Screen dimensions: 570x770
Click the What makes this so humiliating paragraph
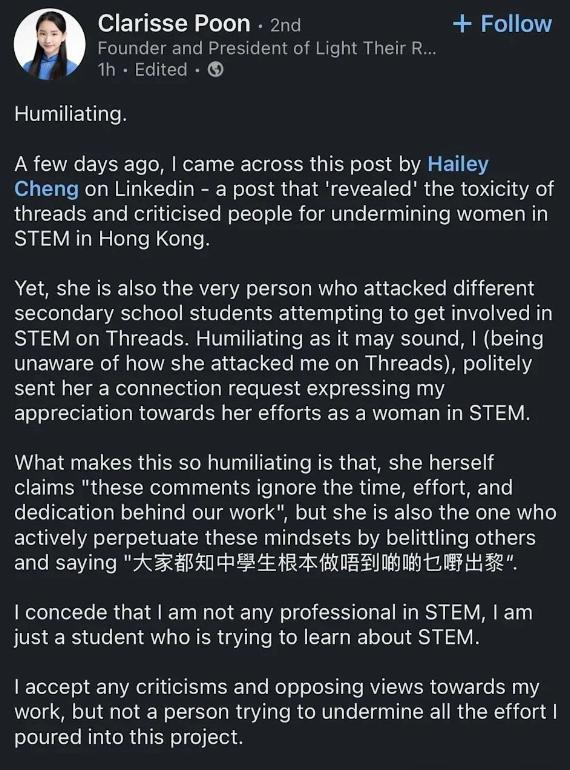coord(285,513)
